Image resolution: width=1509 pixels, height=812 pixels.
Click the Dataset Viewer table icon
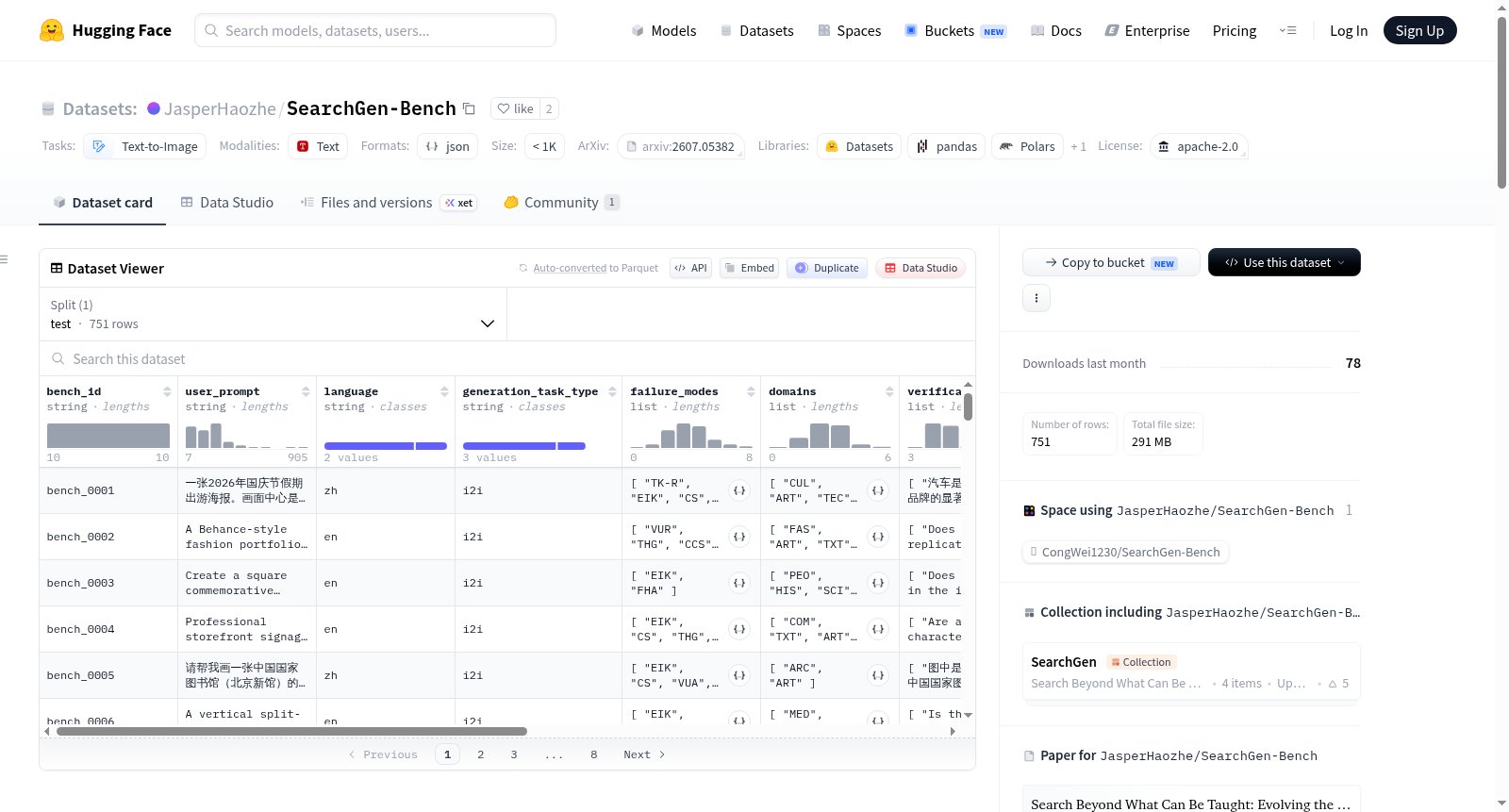[x=57, y=269]
